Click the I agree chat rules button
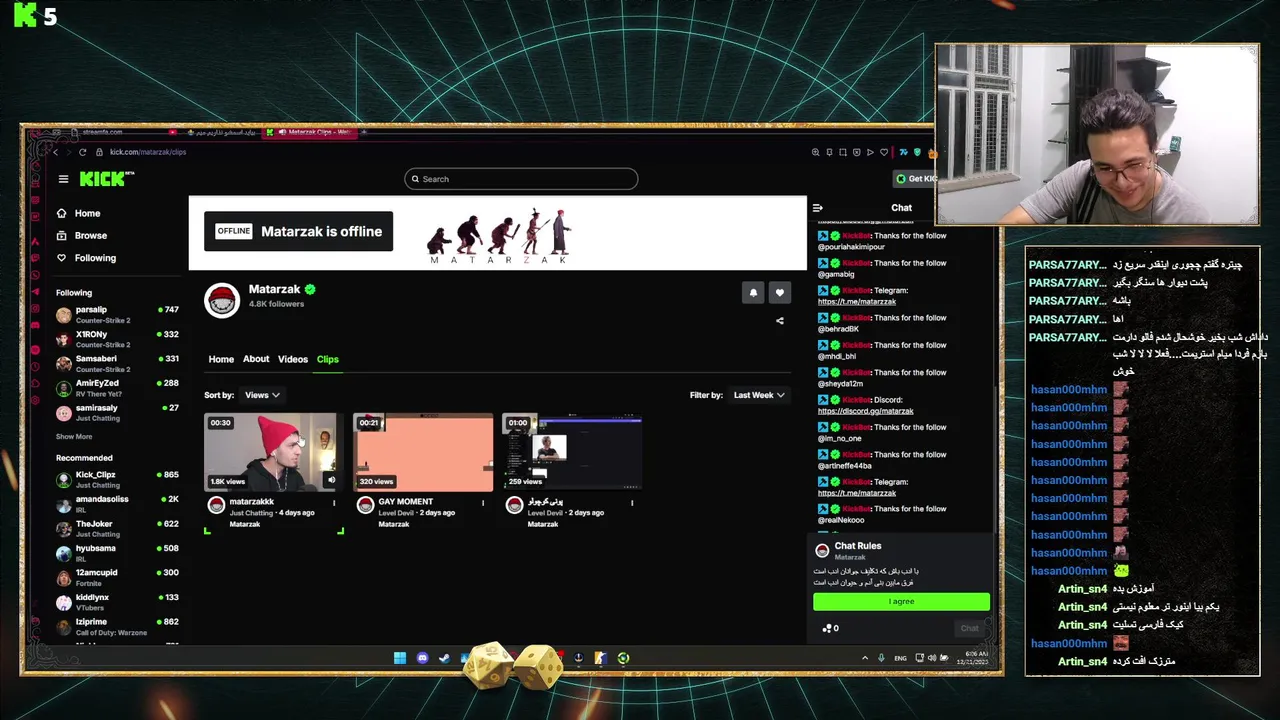Image resolution: width=1280 pixels, height=720 pixels. [901, 601]
